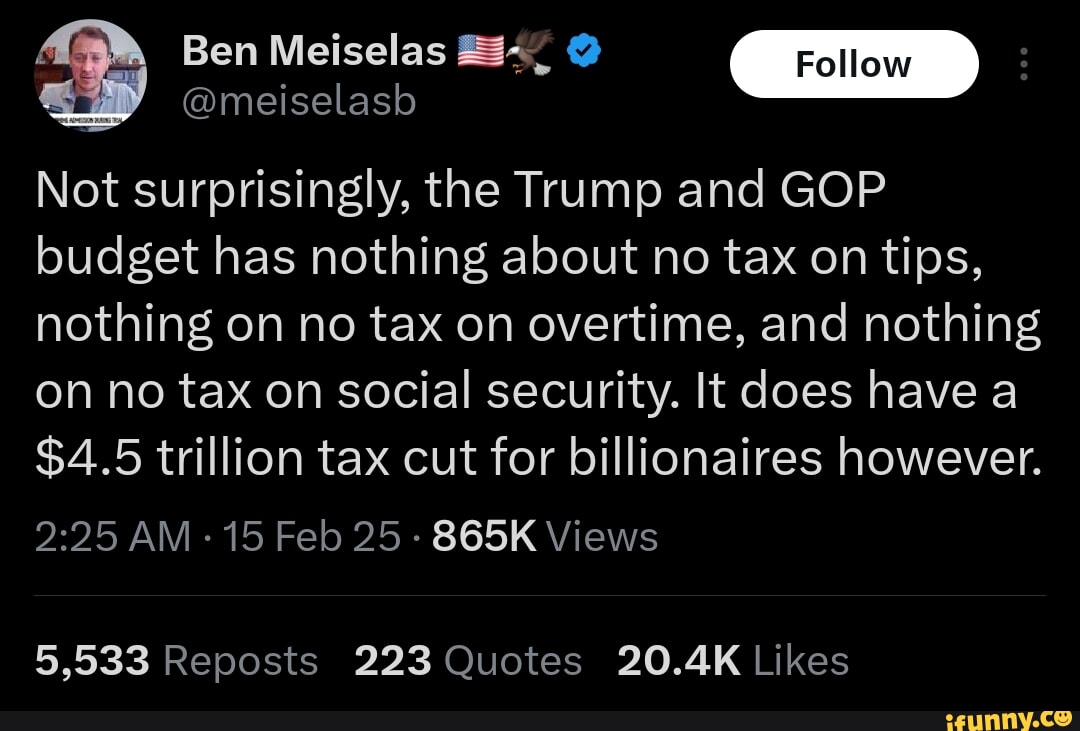The width and height of the screenshot is (1080, 731).
Task: Open the @meiselasb handle link
Action: click(298, 100)
